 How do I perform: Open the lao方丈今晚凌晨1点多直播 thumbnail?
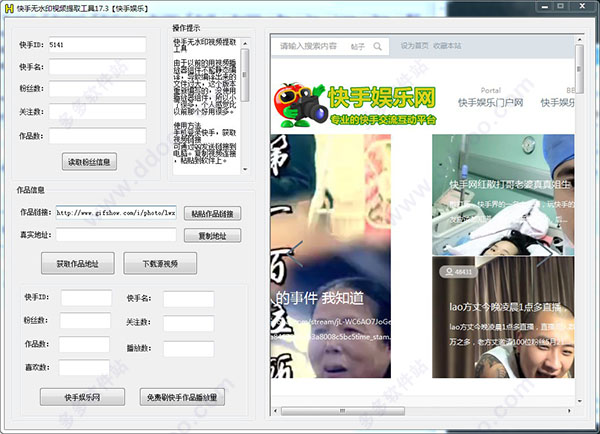503,317
